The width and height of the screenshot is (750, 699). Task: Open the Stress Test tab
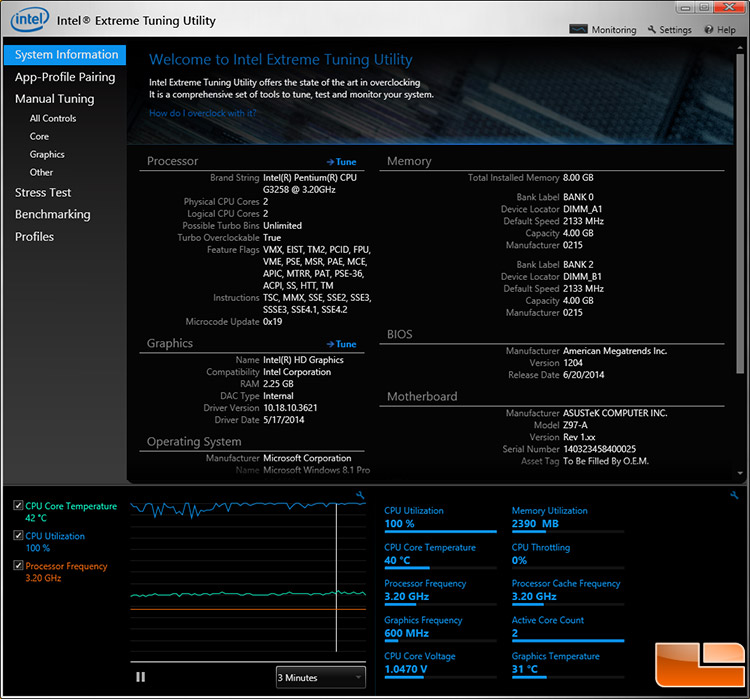pyautogui.click(x=43, y=192)
